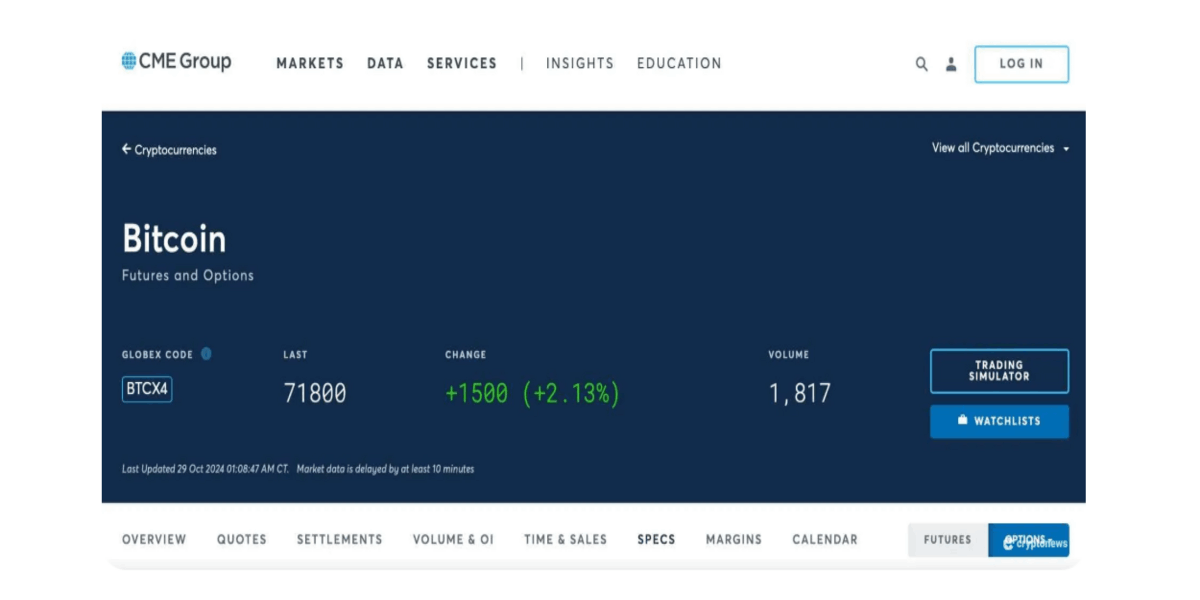1200x600 pixels.
Task: Switch to the Futures toggle
Action: [x=947, y=540]
